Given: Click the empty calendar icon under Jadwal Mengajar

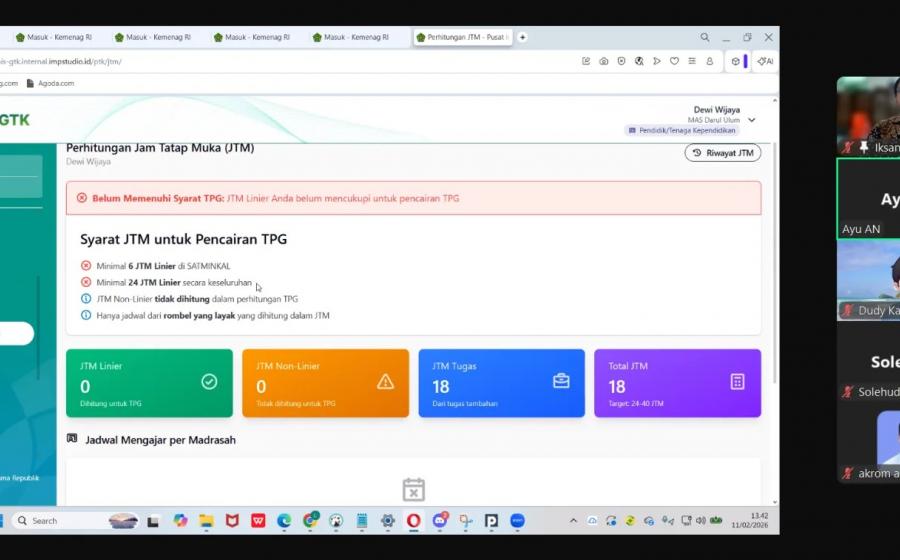Looking at the screenshot, I should click(414, 489).
